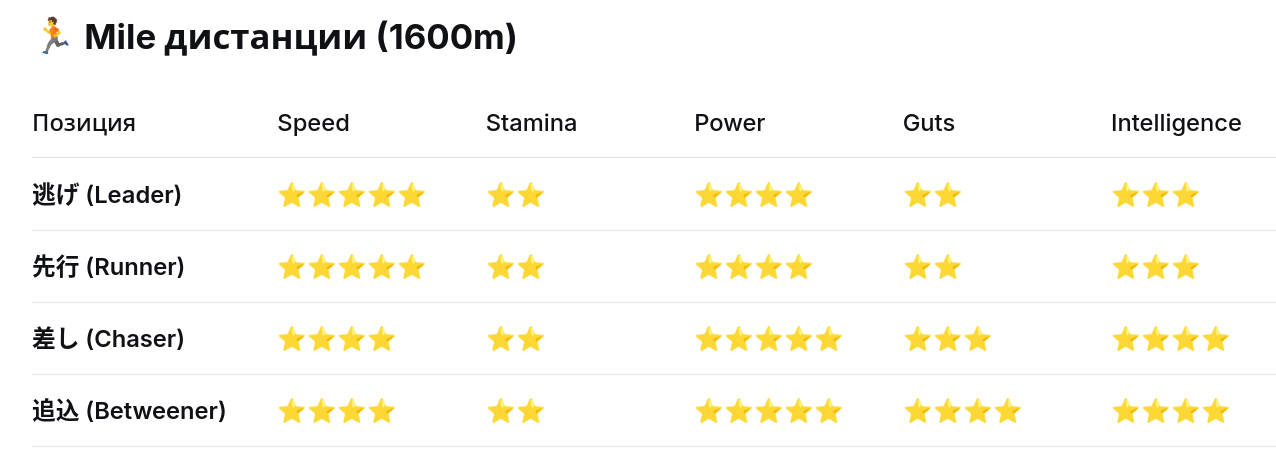Click the Runner row Stamina stars
The image size is (1276, 456).
coord(516,267)
